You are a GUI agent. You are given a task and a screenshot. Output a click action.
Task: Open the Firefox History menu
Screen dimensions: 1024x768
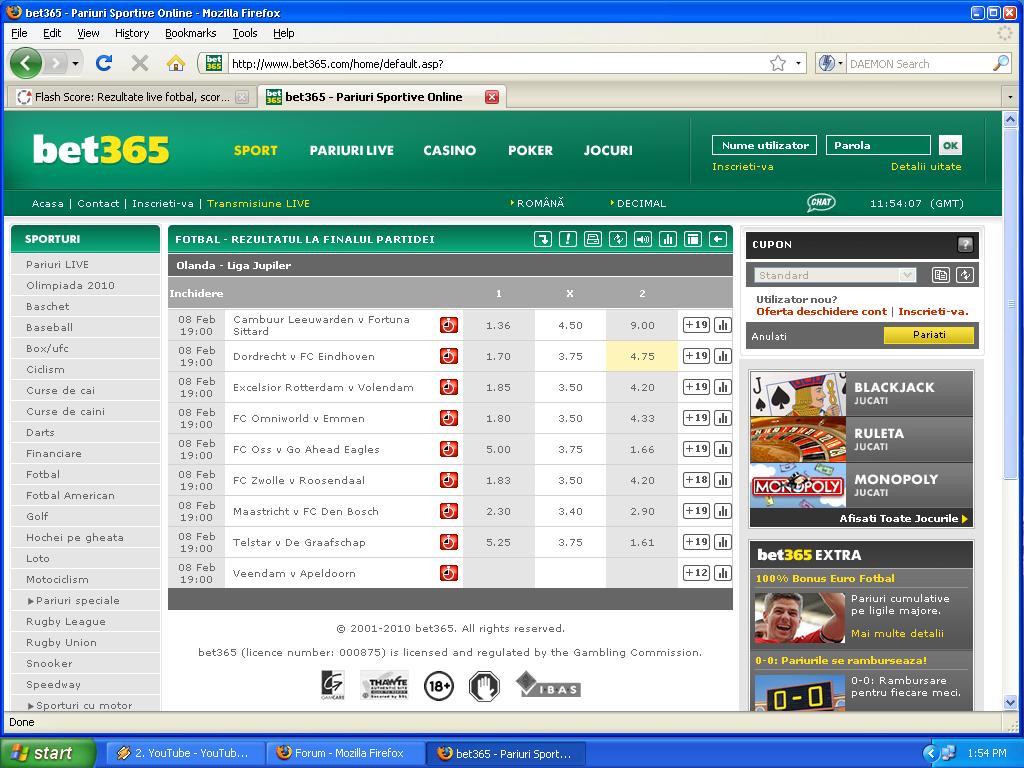(132, 33)
